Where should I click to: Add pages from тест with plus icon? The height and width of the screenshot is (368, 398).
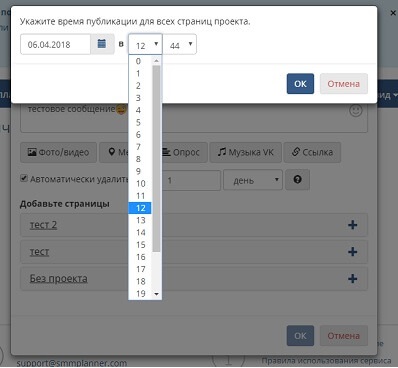coord(353,252)
